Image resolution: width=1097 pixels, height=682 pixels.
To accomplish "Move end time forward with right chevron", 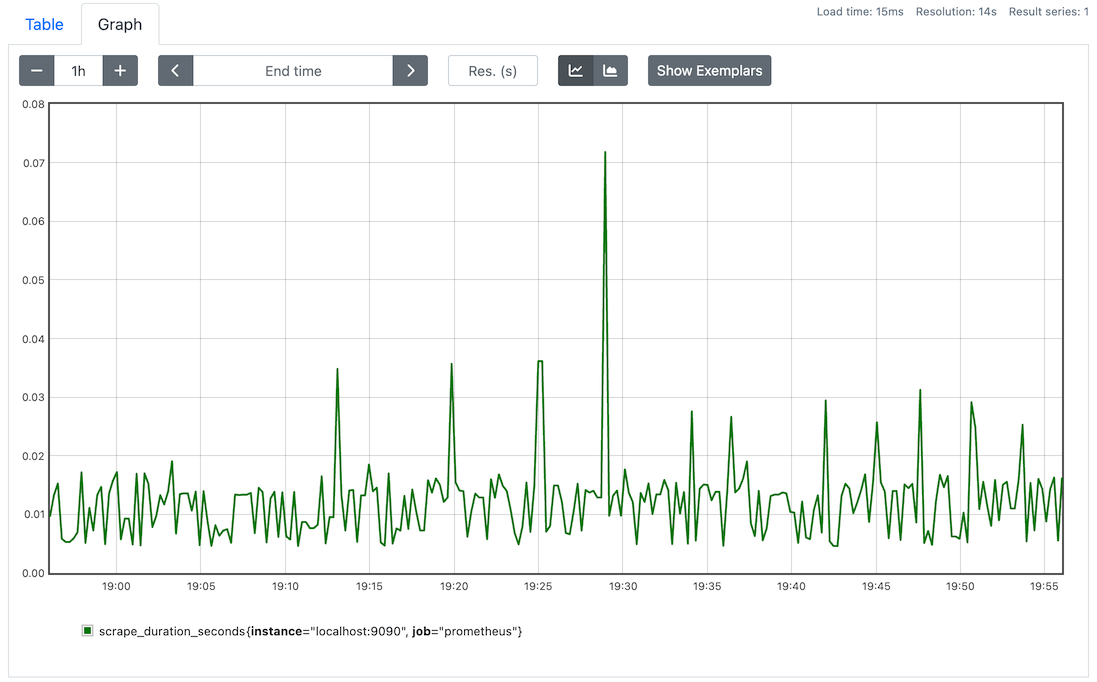I will tap(410, 71).
